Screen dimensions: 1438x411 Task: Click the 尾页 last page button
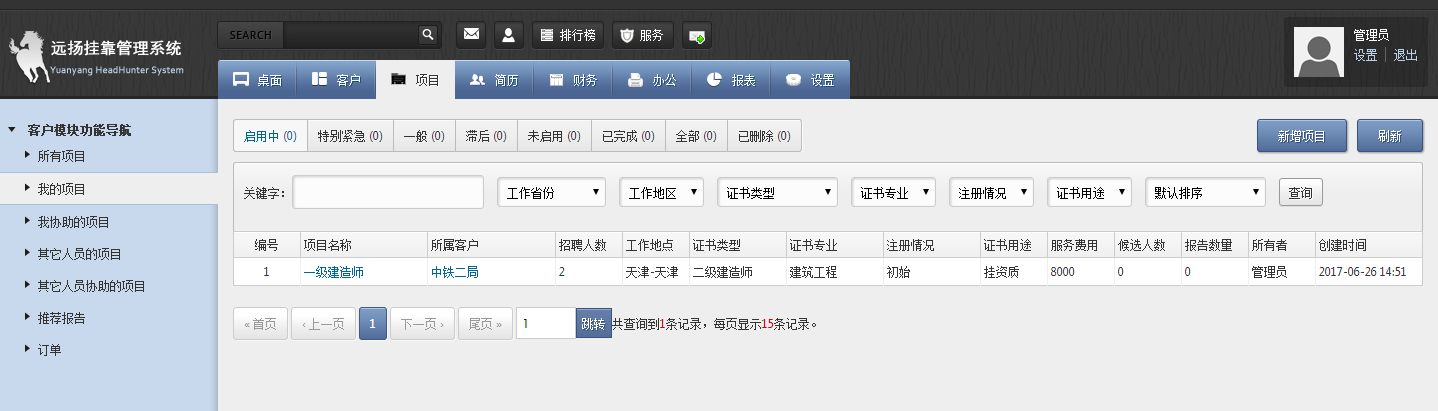pos(485,324)
